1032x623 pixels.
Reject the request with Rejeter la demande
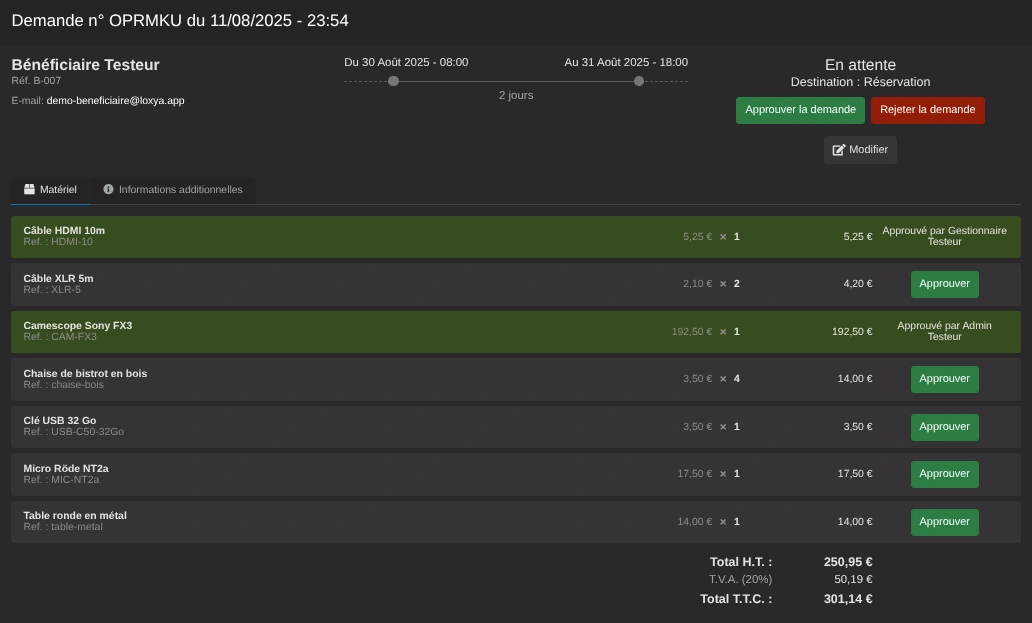point(927,110)
